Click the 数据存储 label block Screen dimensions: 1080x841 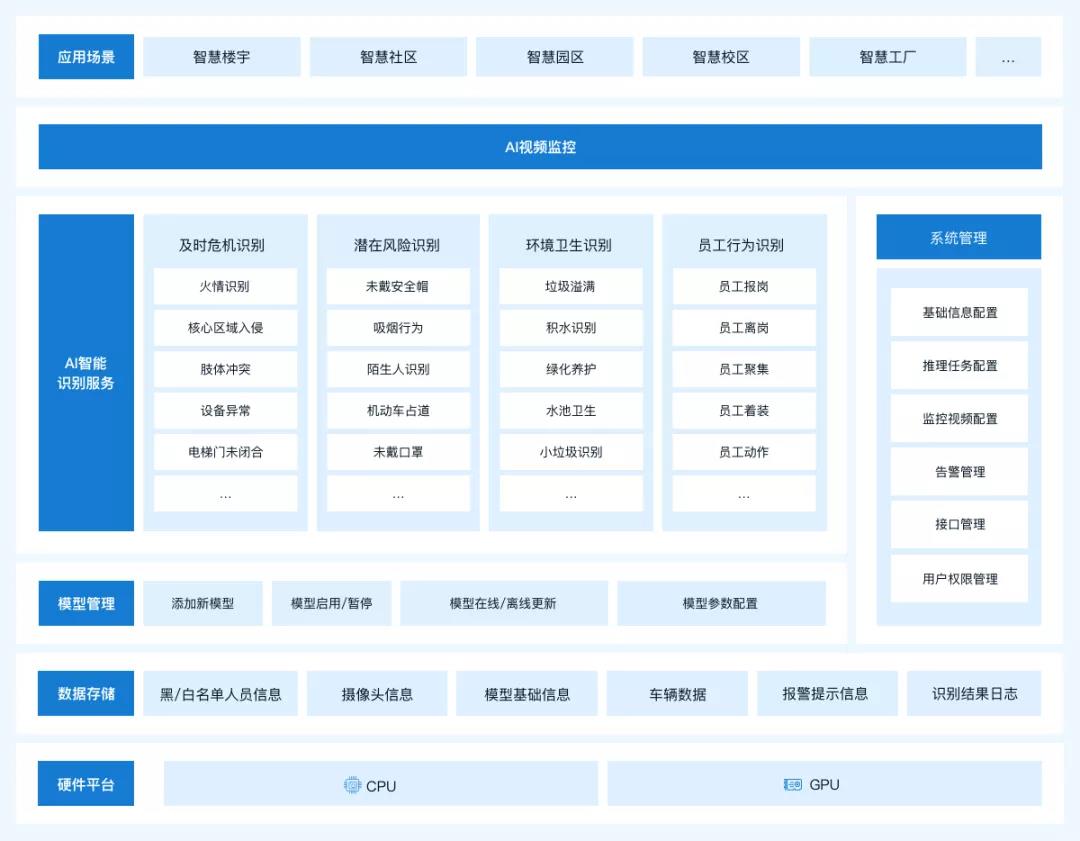[x=86, y=694]
